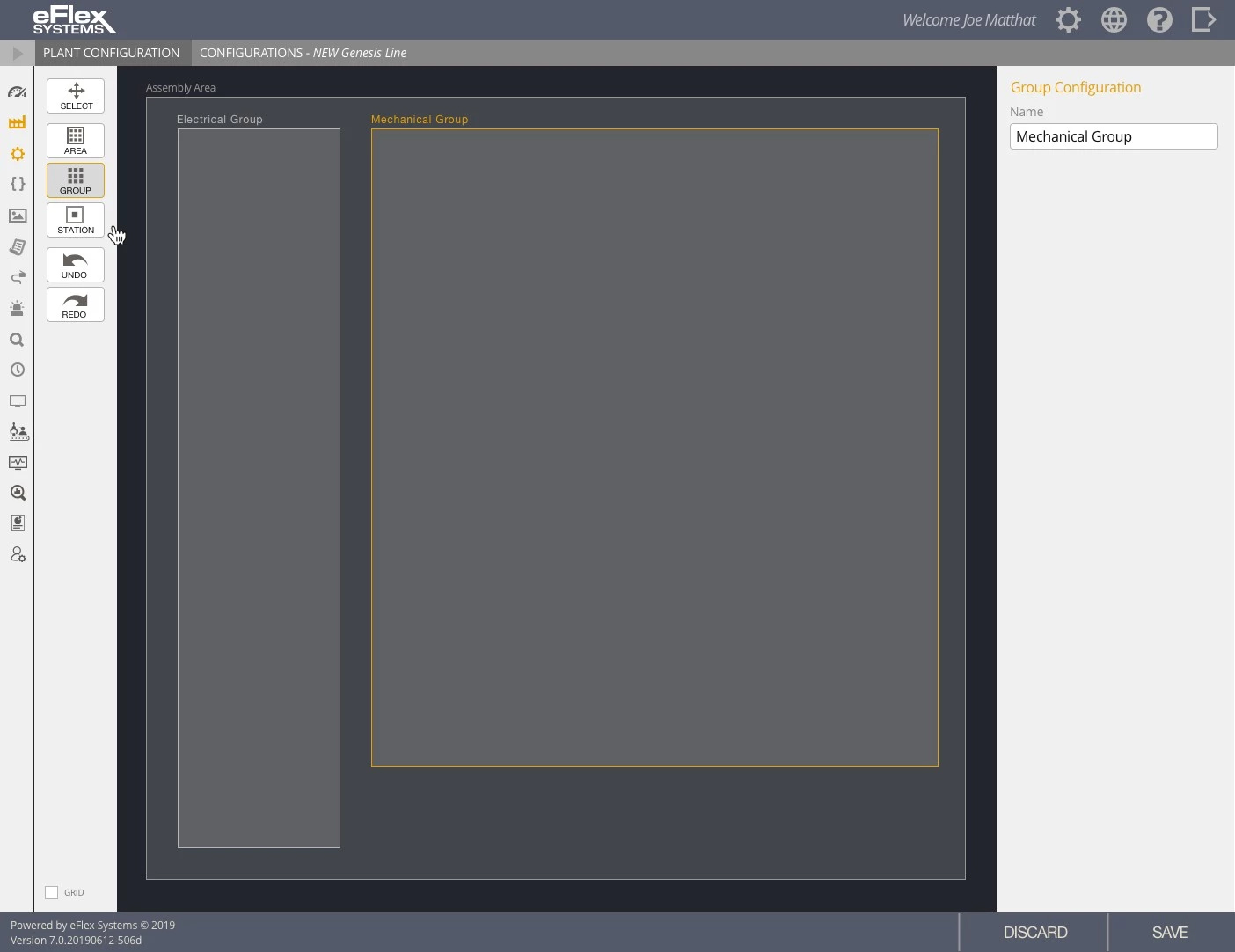Open the dashboard gauge icon in the sidebar
This screenshot has height=952, width=1235.
click(18, 92)
